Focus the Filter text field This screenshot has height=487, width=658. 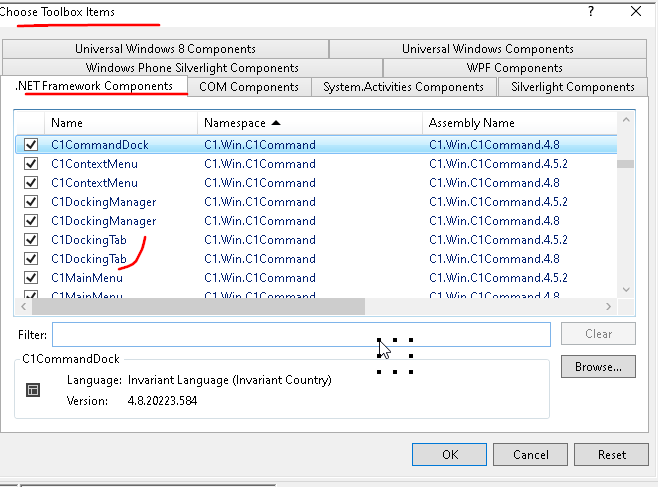[301, 335]
